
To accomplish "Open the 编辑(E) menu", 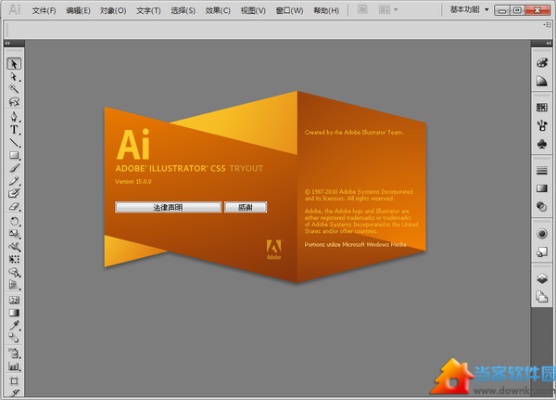I will [x=78, y=11].
